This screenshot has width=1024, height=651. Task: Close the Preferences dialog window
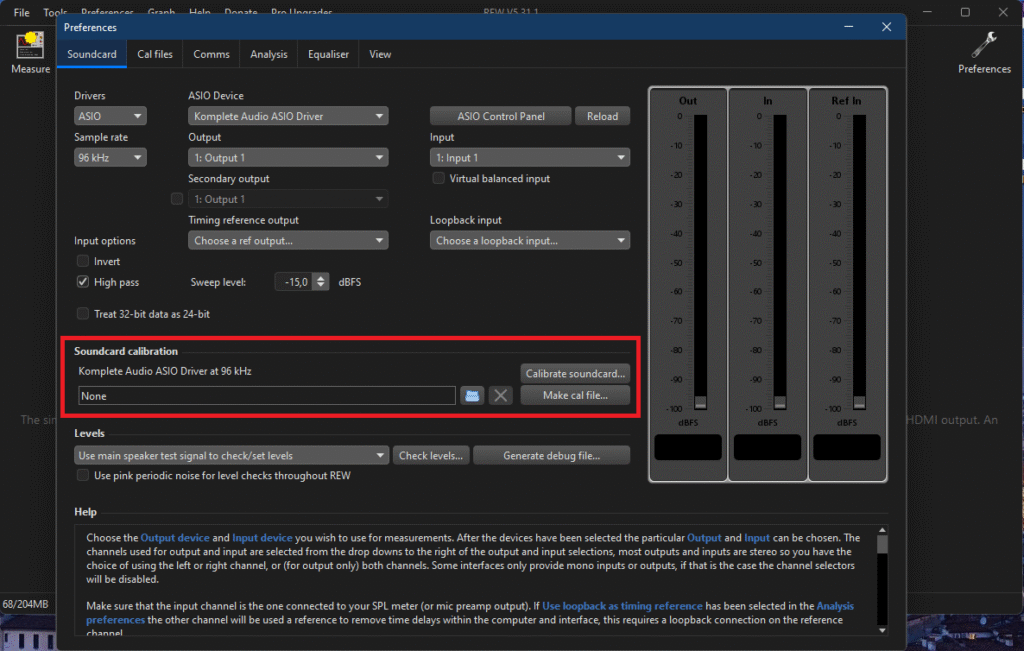pyautogui.click(x=885, y=27)
